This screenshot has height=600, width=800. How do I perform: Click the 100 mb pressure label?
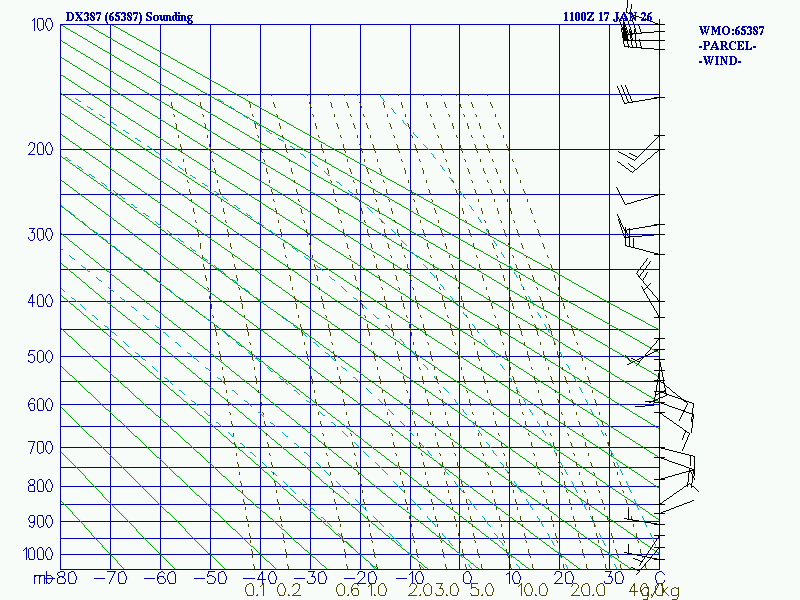point(42,24)
